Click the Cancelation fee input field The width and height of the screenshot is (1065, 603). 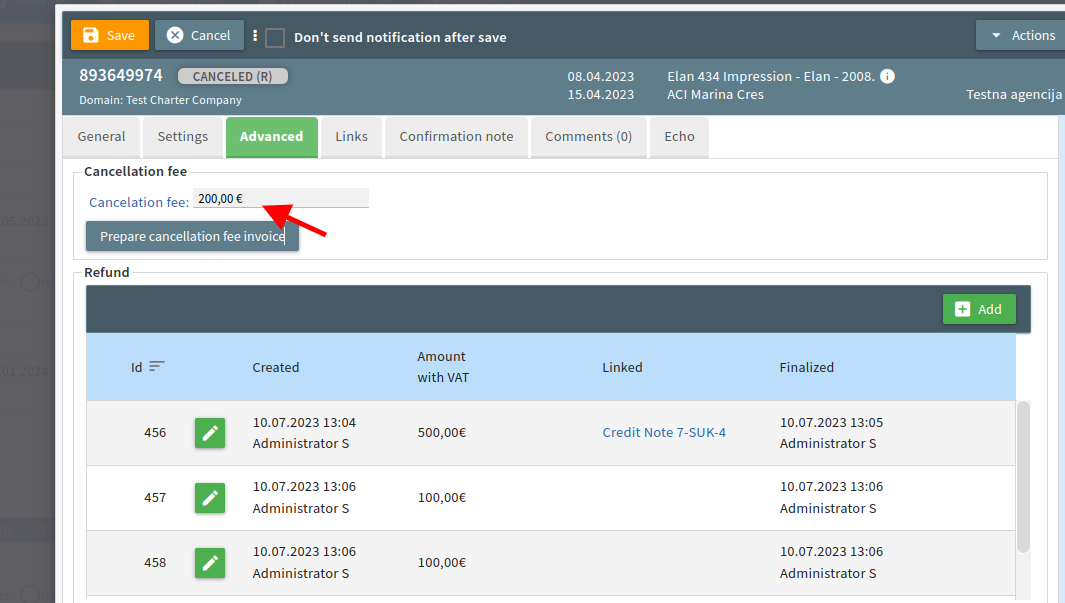pyautogui.click(x=281, y=198)
